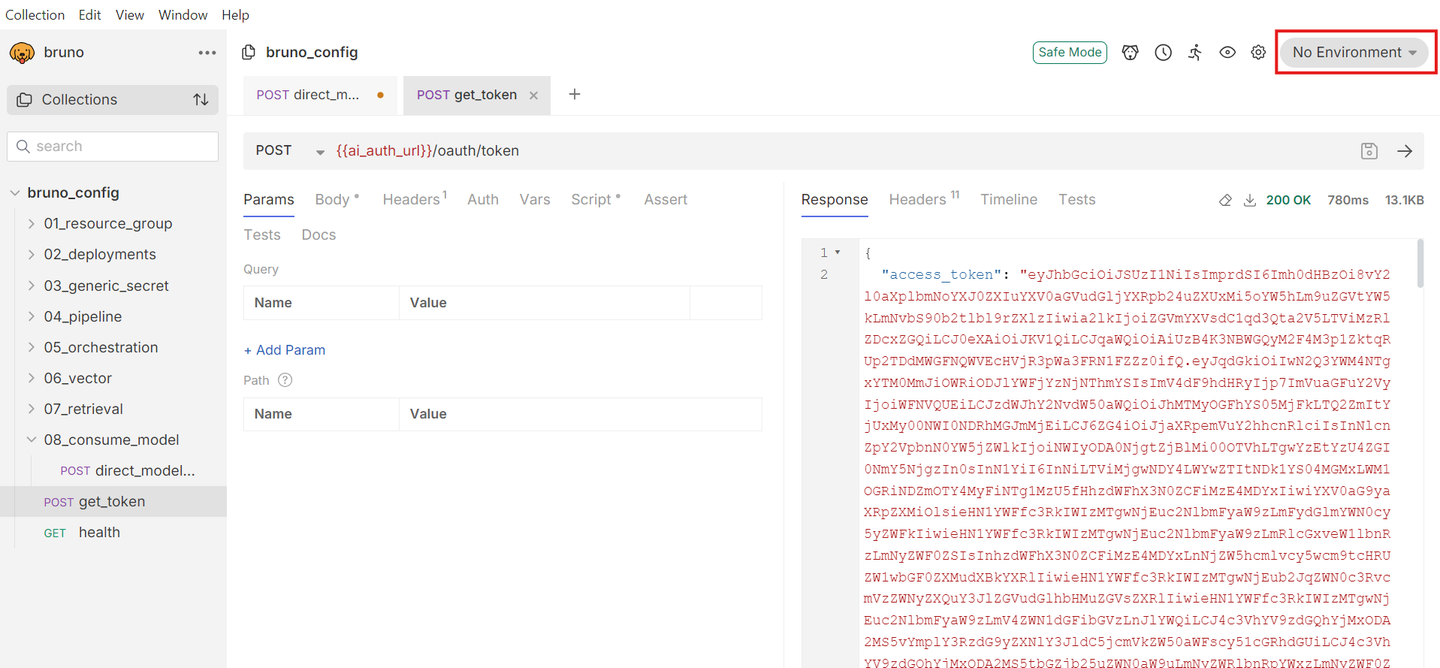Image resolution: width=1440 pixels, height=668 pixels.
Task: Switch to the Timeline tab
Action: point(1009,200)
